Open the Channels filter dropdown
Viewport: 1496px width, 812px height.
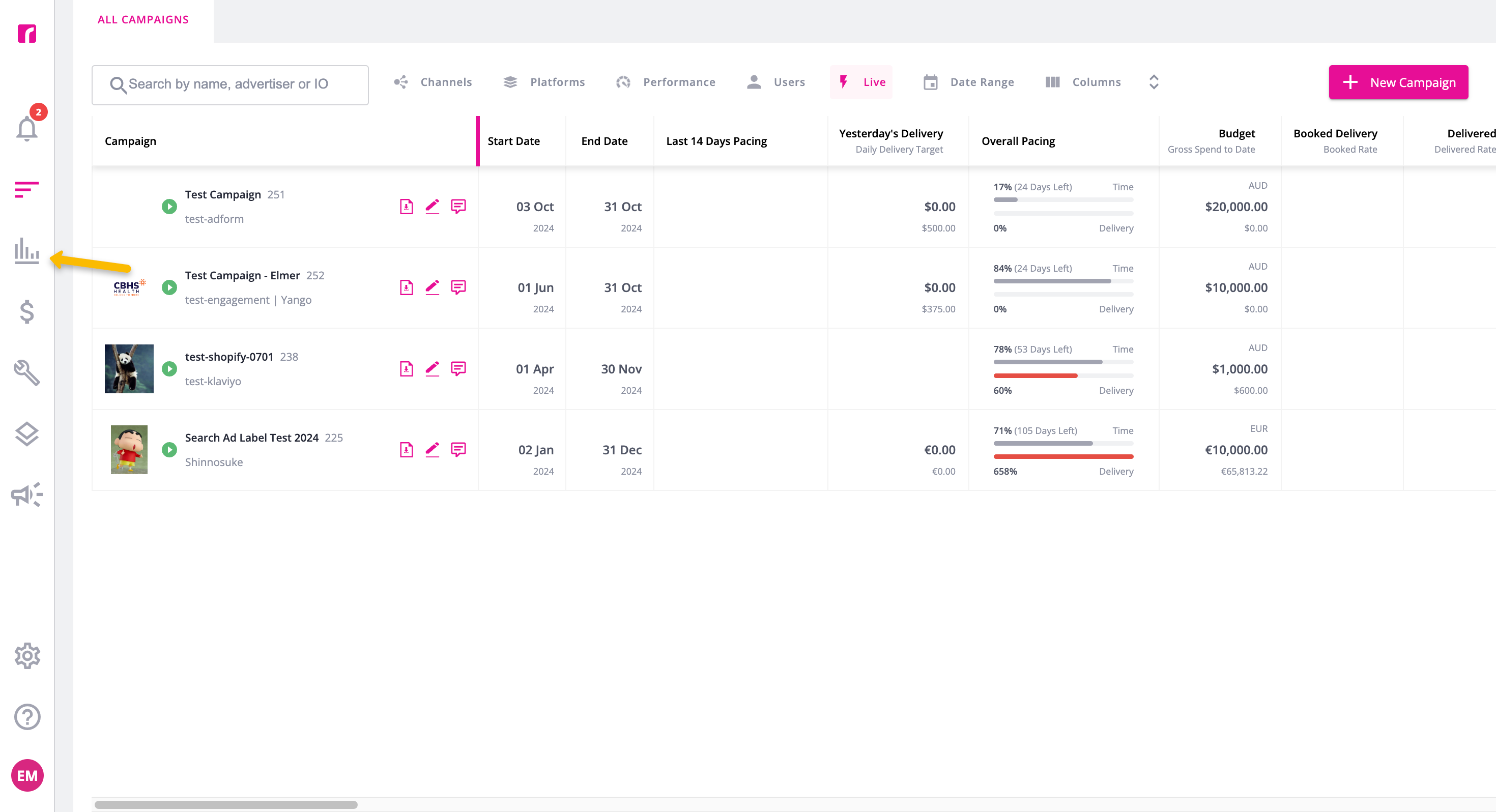[x=433, y=82]
